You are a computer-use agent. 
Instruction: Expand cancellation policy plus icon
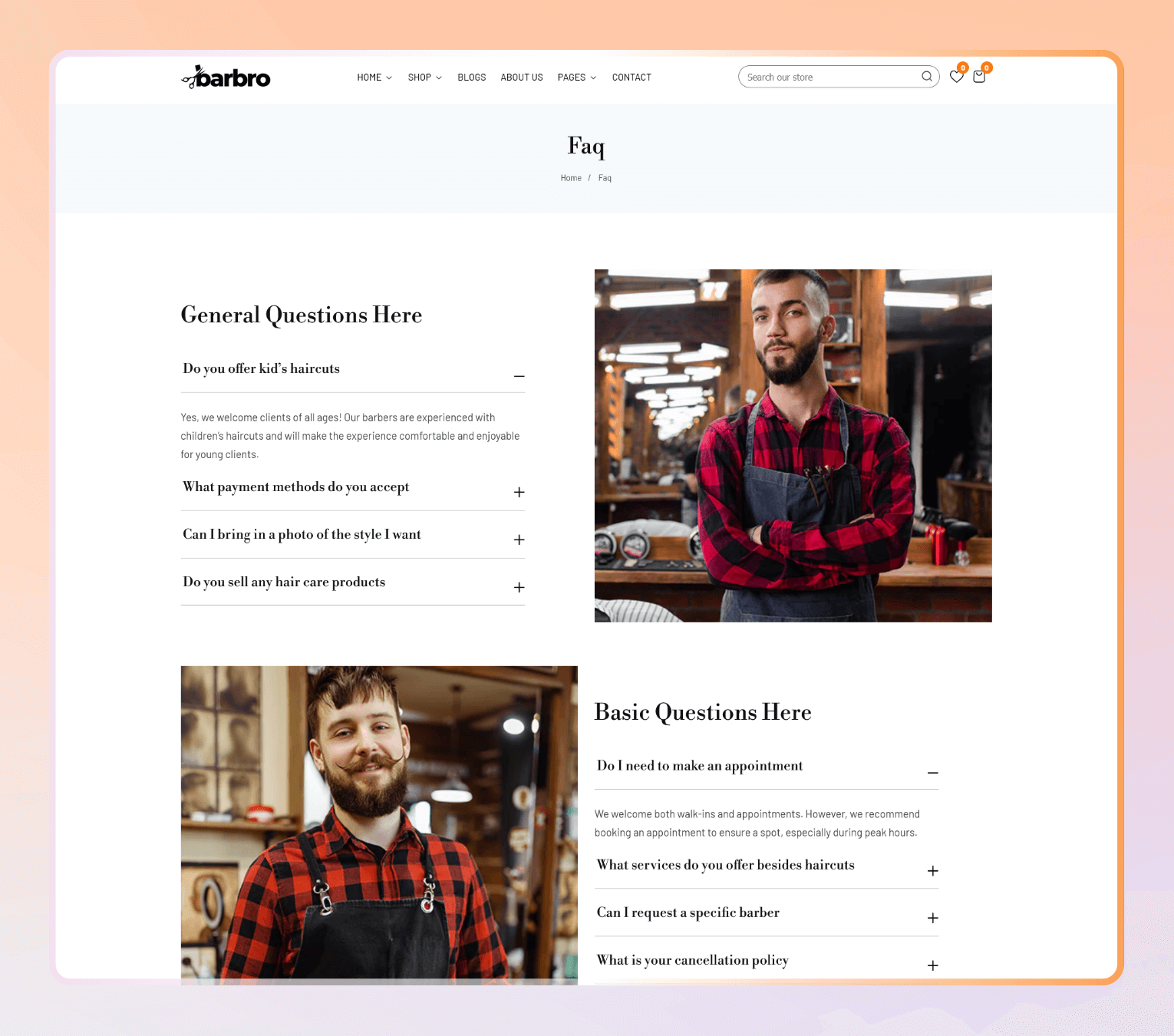[x=933, y=965]
